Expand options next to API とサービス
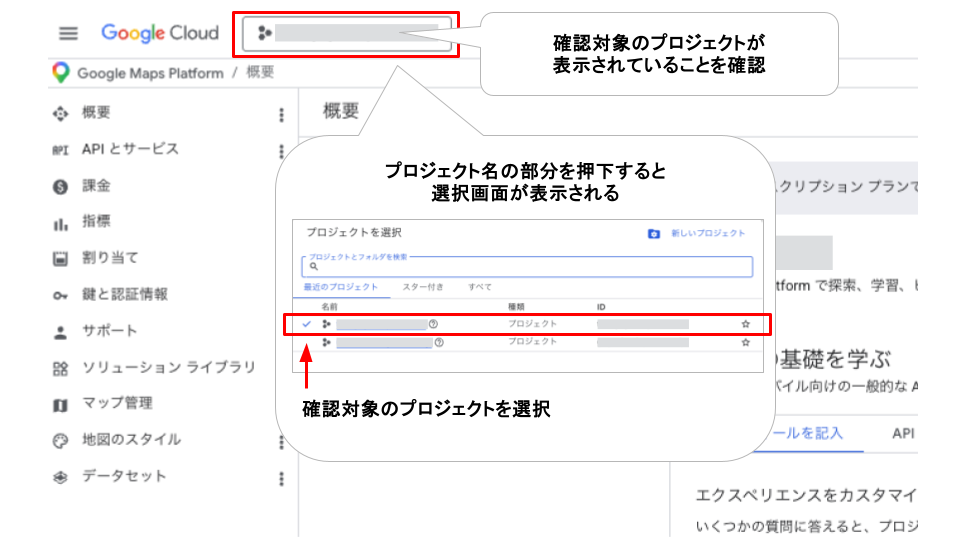The width and height of the screenshot is (960, 540). point(282,151)
